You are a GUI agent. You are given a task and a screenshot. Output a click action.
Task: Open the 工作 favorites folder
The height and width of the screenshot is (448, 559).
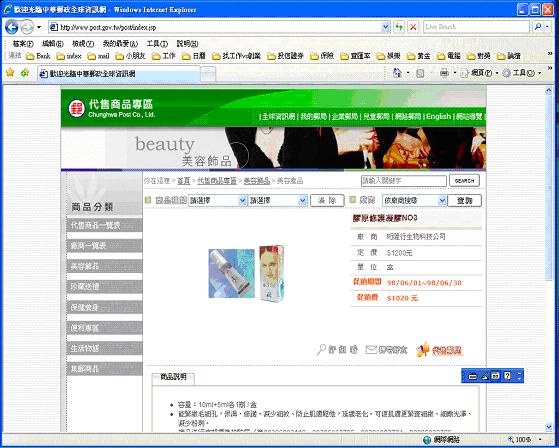(x=164, y=56)
